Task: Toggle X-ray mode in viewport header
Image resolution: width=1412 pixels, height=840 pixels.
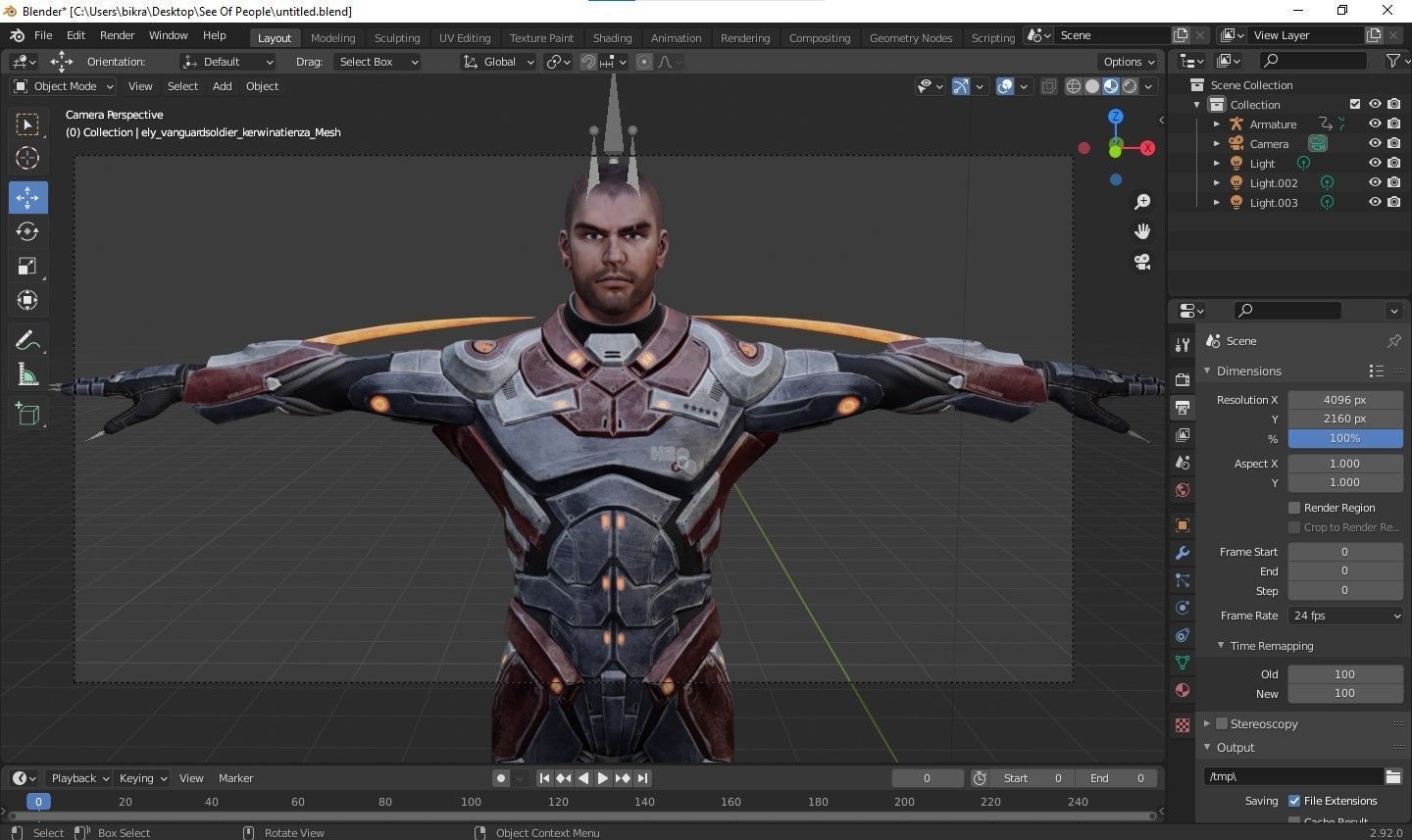Action: 1048,86
